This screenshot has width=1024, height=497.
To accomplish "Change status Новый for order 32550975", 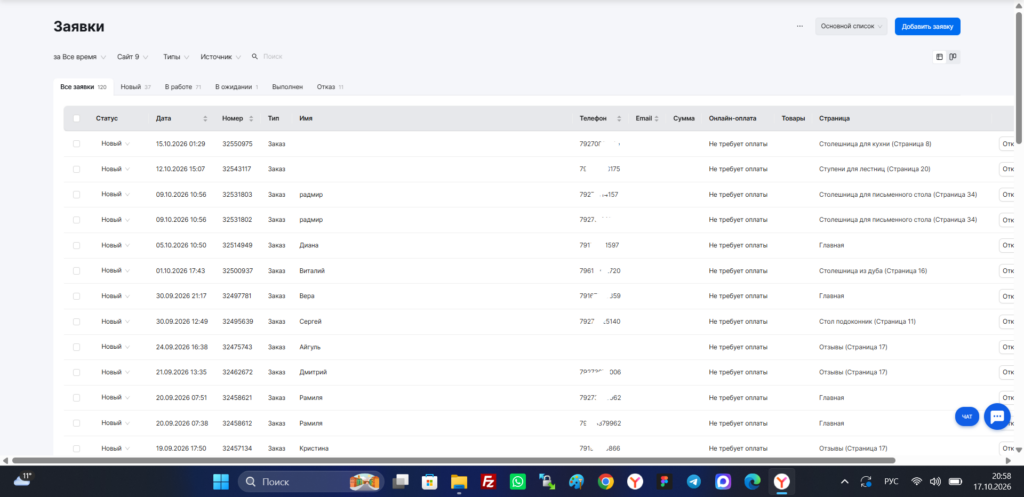I will (x=115, y=144).
